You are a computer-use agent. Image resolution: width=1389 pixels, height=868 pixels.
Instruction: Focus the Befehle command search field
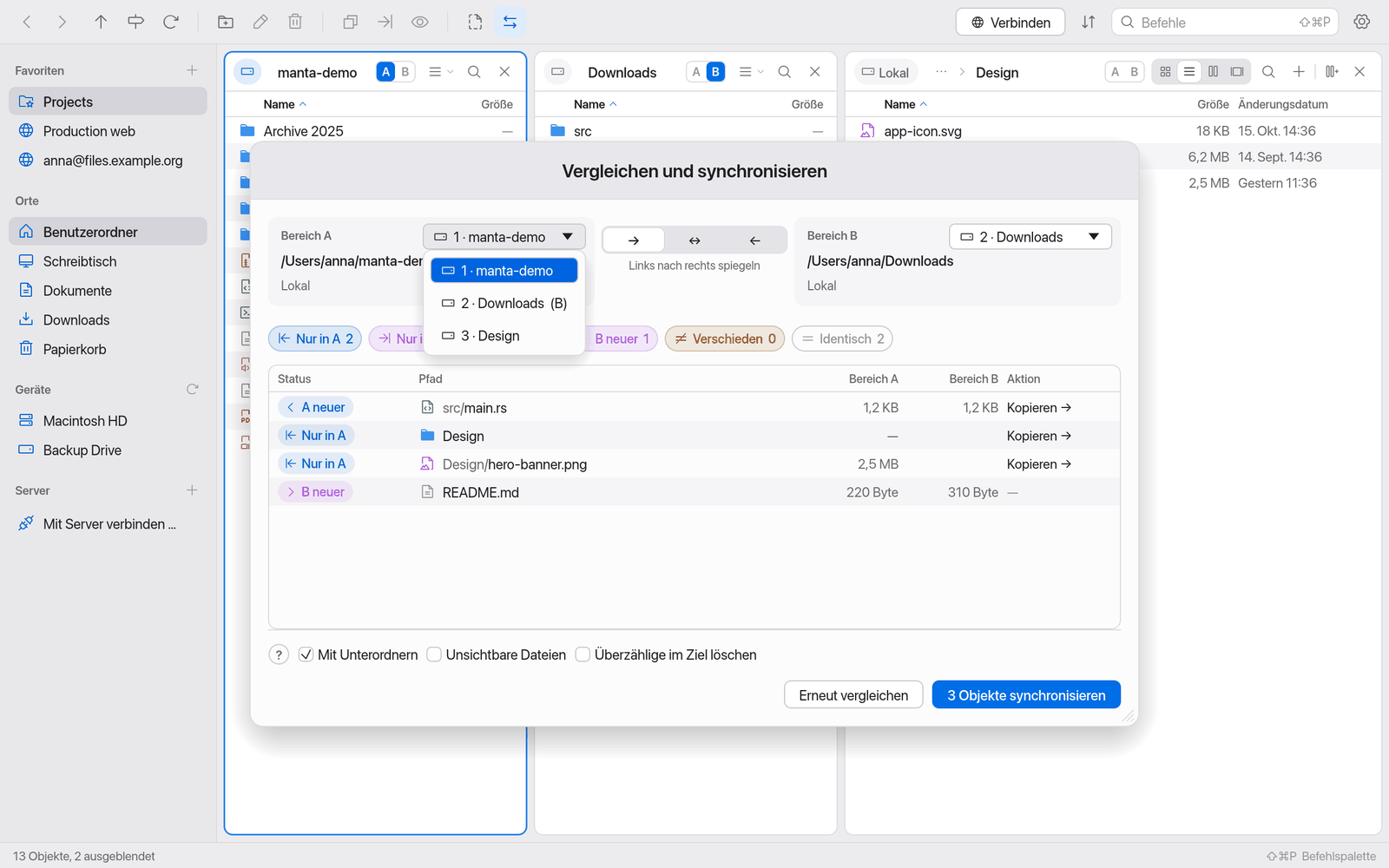(x=1225, y=23)
